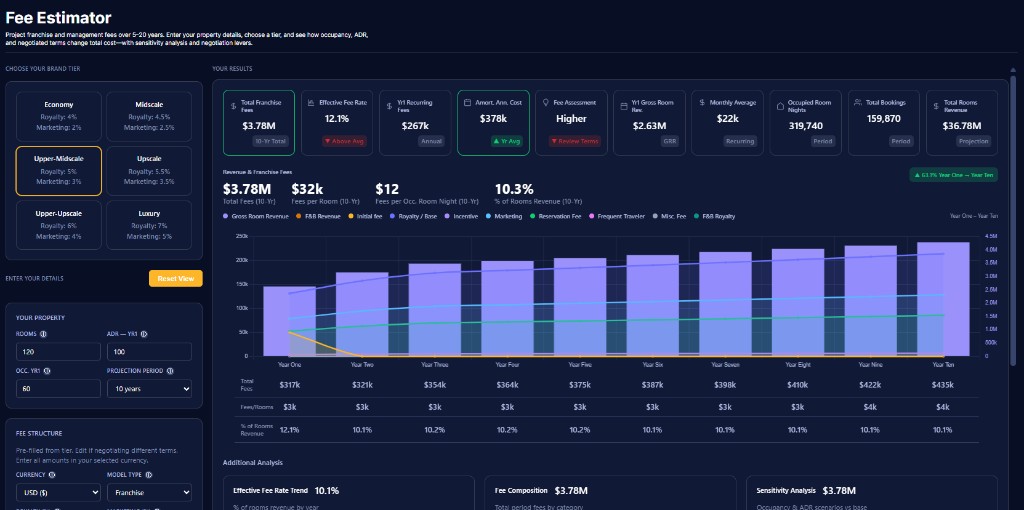Screen dimensions: 1024x510
Task: Click the ADR — YR1 input field
Action: click(x=150, y=352)
